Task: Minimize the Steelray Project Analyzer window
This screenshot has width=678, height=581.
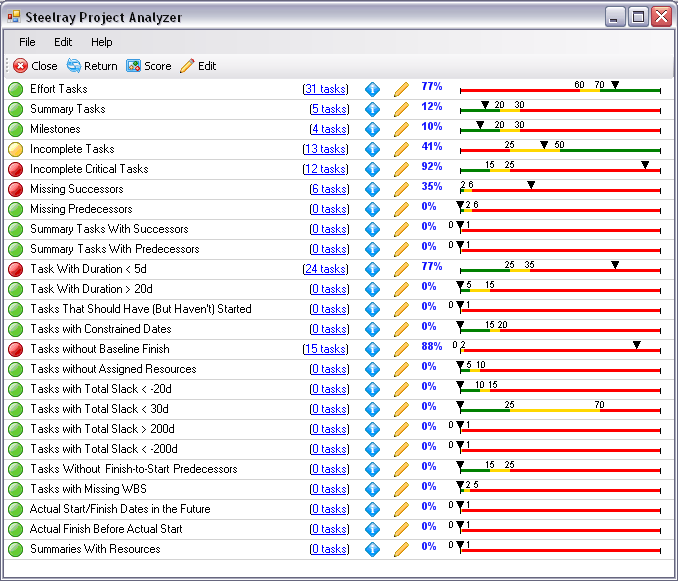Action: 614,17
